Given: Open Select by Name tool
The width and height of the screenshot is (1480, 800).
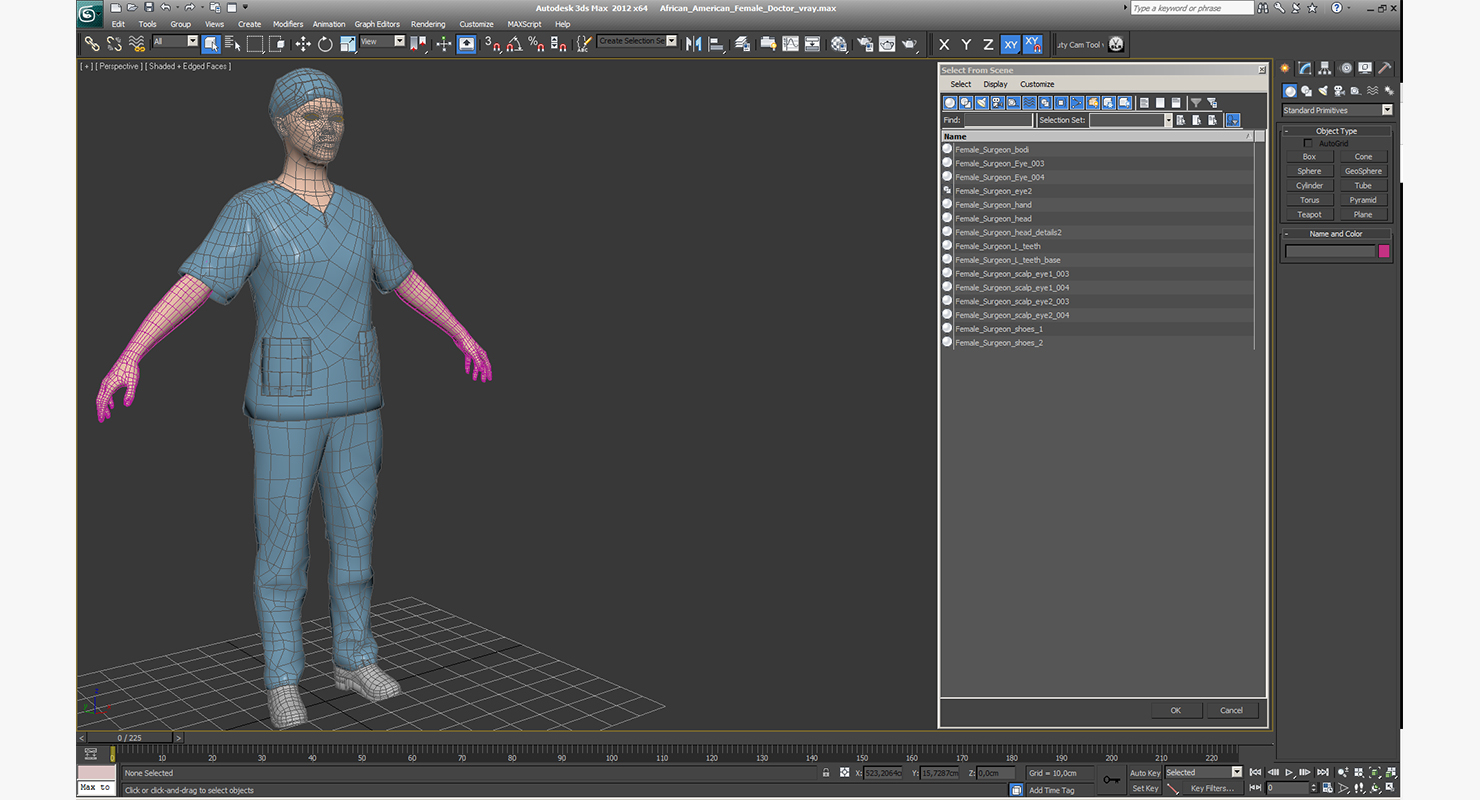Looking at the screenshot, I should pyautogui.click(x=233, y=44).
